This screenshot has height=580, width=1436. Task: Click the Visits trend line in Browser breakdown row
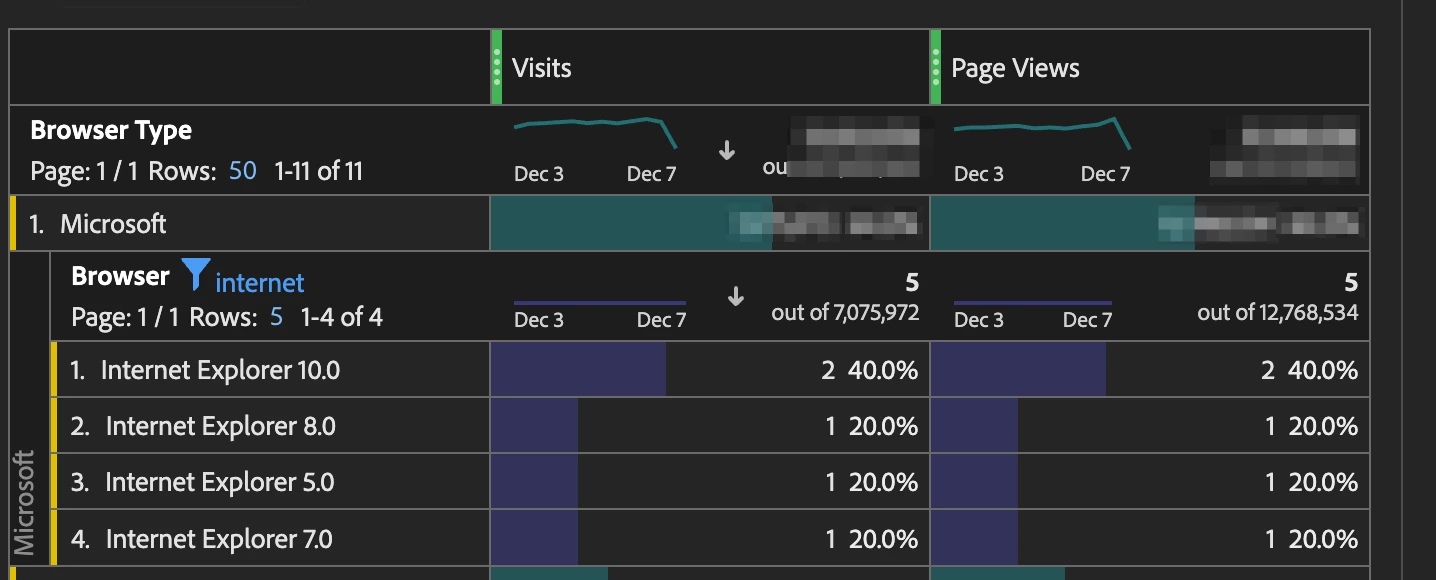(600, 302)
